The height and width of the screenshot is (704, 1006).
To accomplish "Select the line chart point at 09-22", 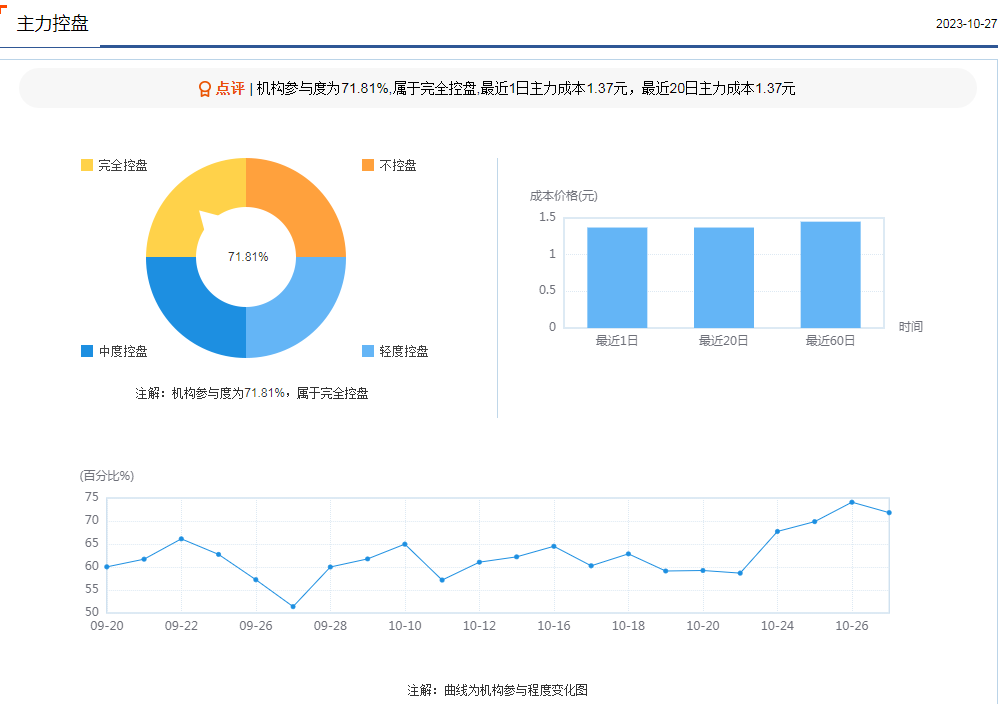I will [181, 539].
